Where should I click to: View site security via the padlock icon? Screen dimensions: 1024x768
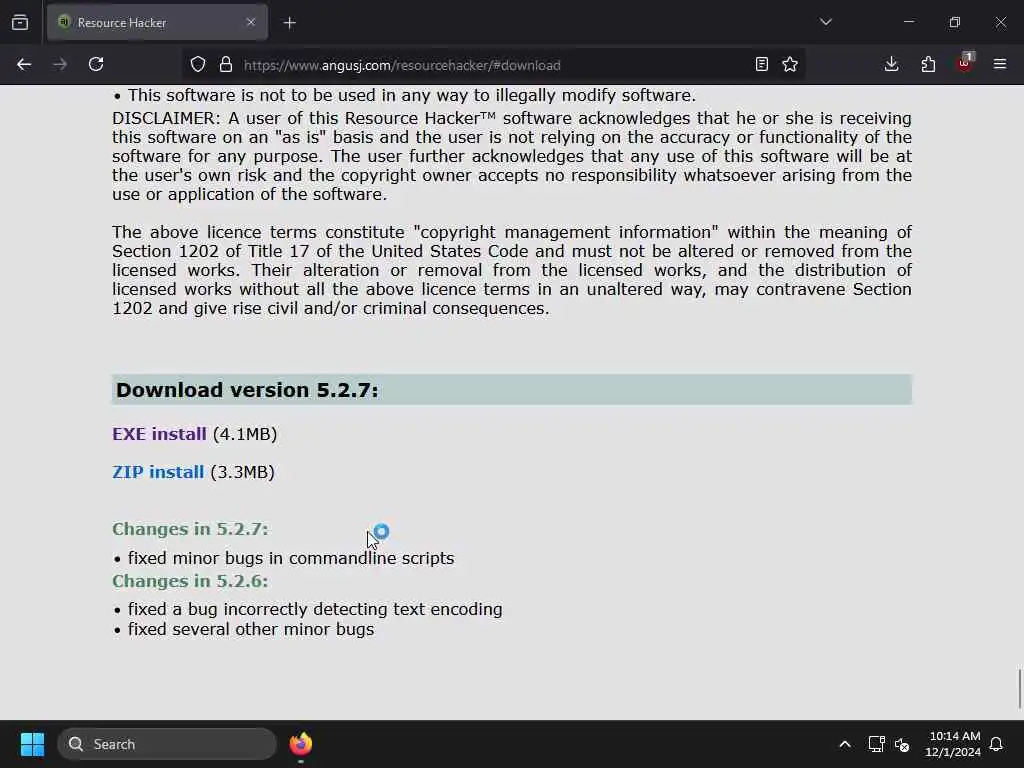pyautogui.click(x=226, y=65)
